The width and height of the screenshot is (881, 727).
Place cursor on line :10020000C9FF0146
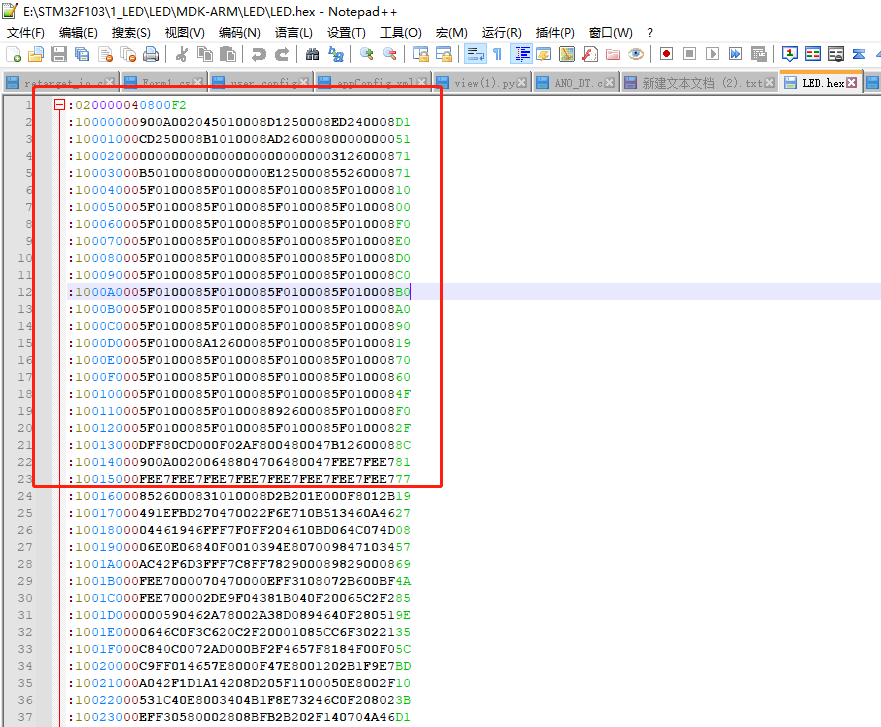(x=239, y=666)
